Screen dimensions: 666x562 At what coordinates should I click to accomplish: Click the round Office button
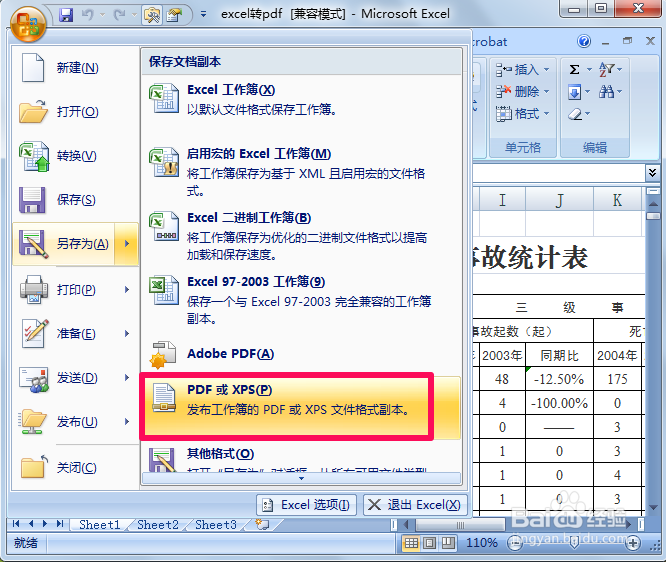pyautogui.click(x=28, y=24)
